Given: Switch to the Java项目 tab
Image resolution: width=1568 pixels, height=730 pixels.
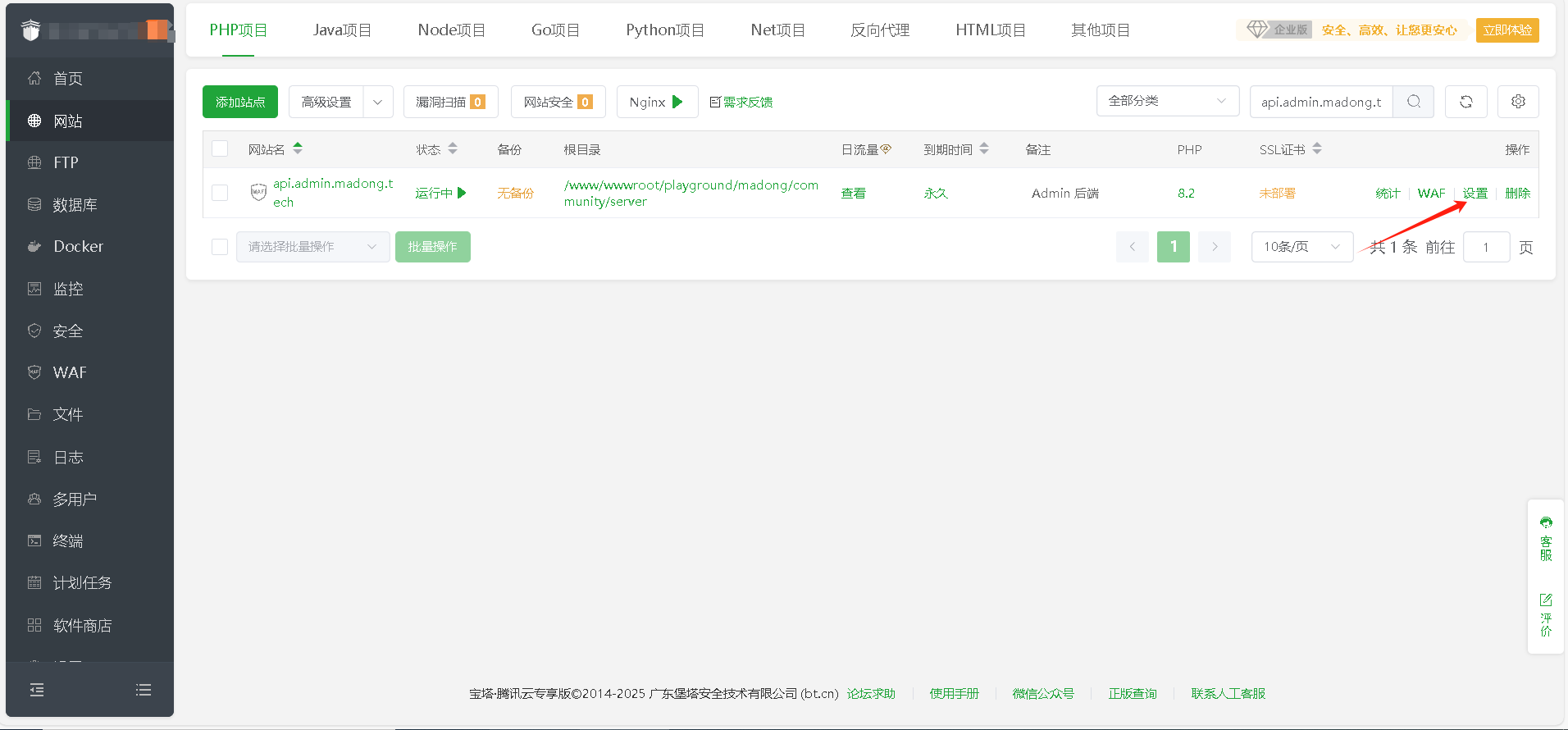Looking at the screenshot, I should click(342, 30).
